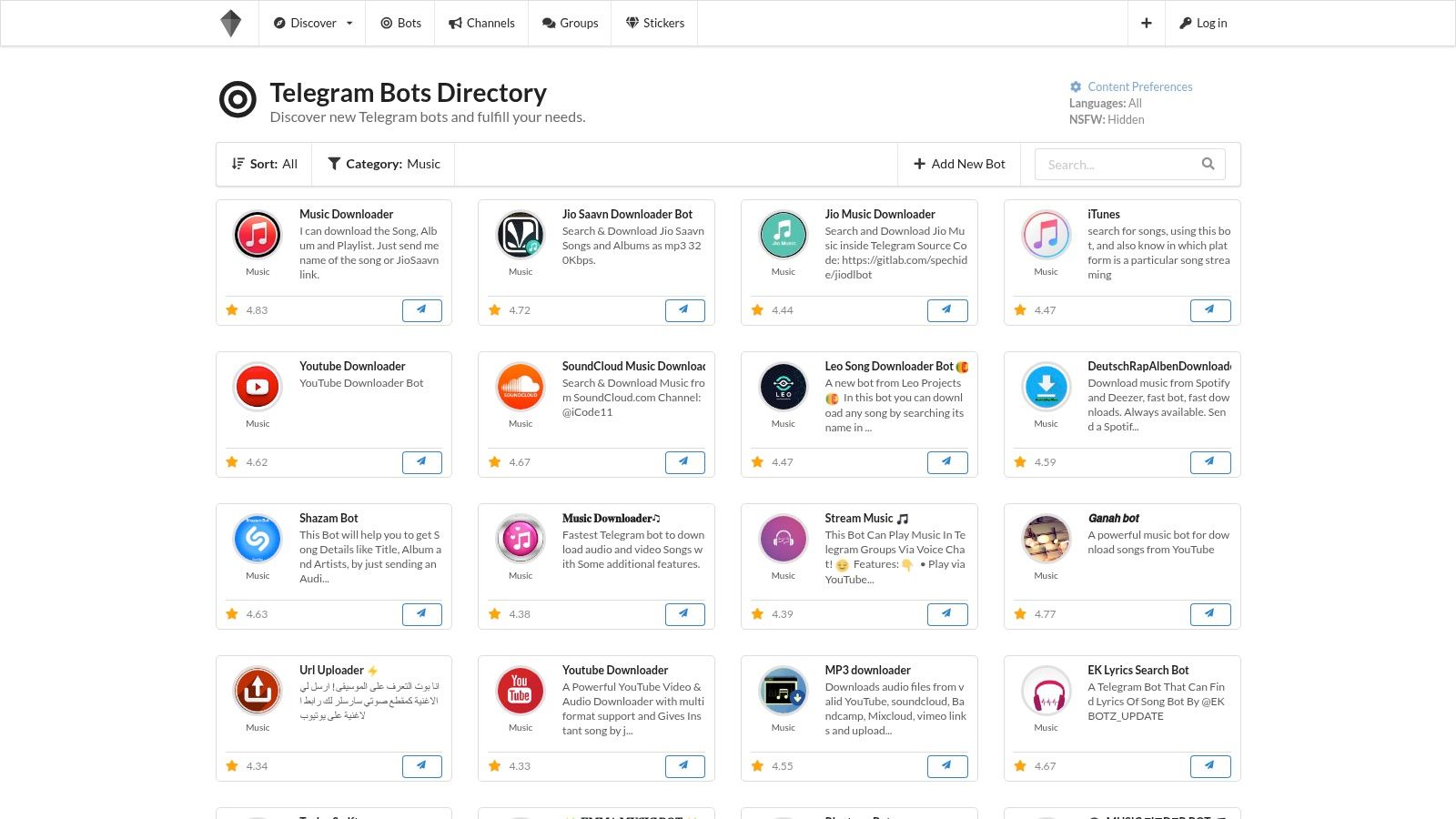The height and width of the screenshot is (819, 1456).
Task: Open Telegram for DeutschRapAlbenDownloader
Action: 1210,462
